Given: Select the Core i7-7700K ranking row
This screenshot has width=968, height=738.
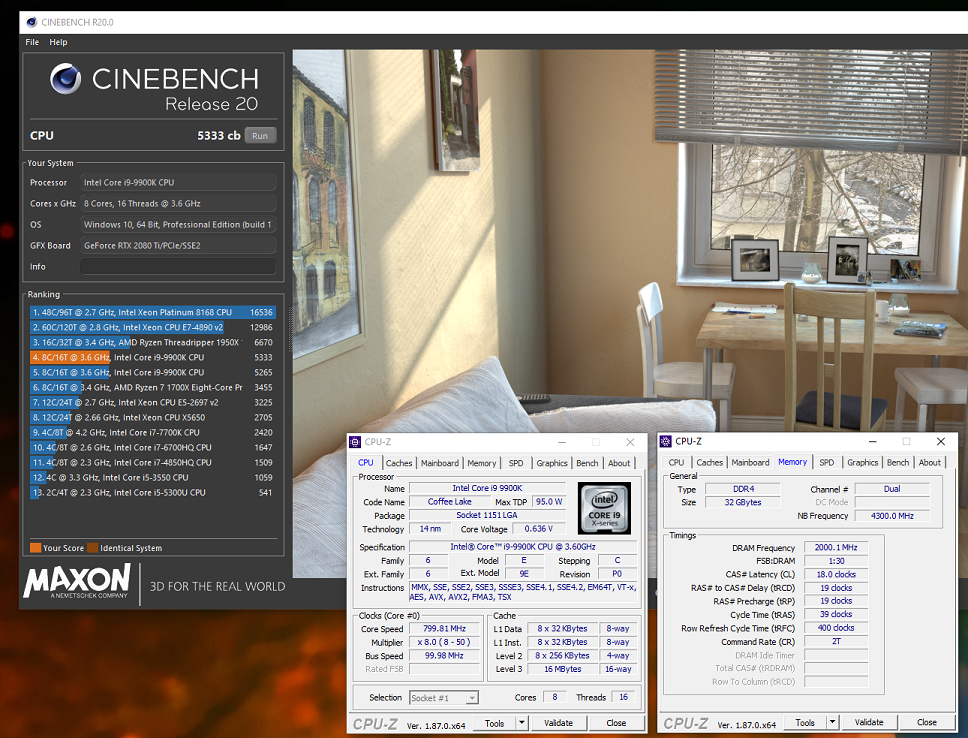Looking at the screenshot, I should (x=152, y=432).
